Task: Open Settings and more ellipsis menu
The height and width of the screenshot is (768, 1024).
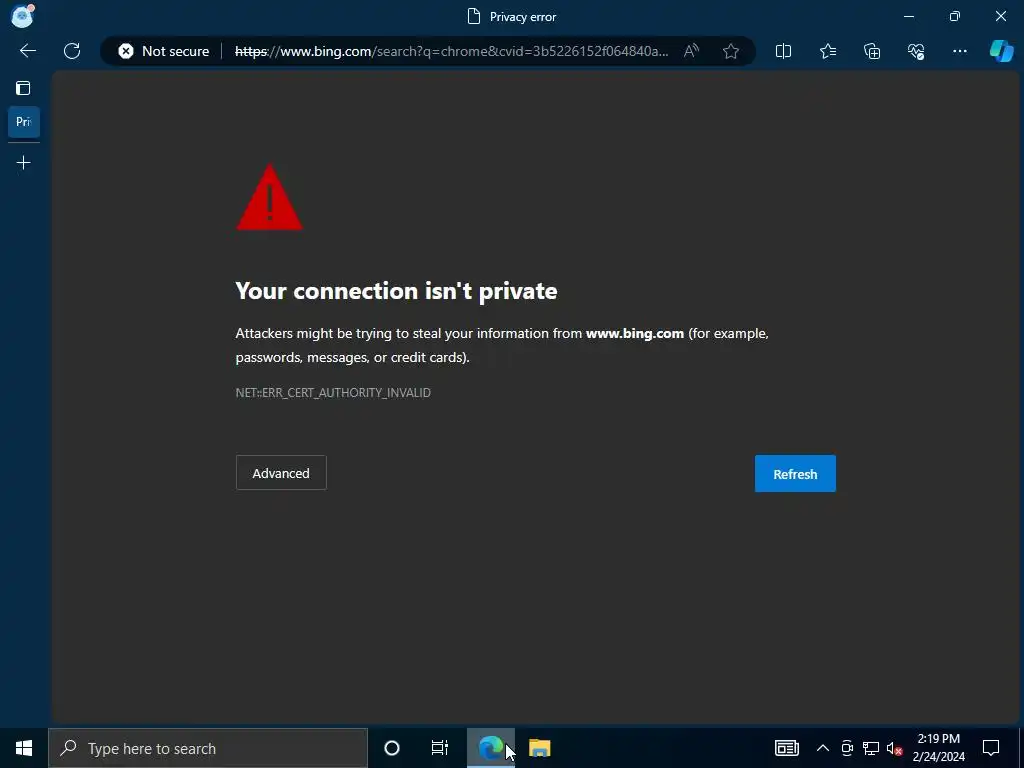Action: 959,51
